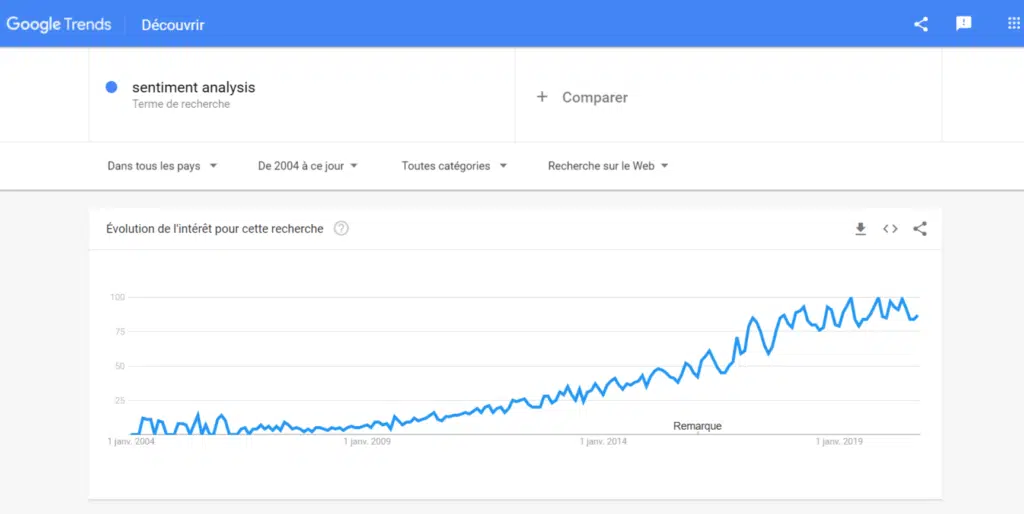Expand the 'Dans tous les pays' dropdown
The height and width of the screenshot is (514, 1024).
tap(162, 166)
